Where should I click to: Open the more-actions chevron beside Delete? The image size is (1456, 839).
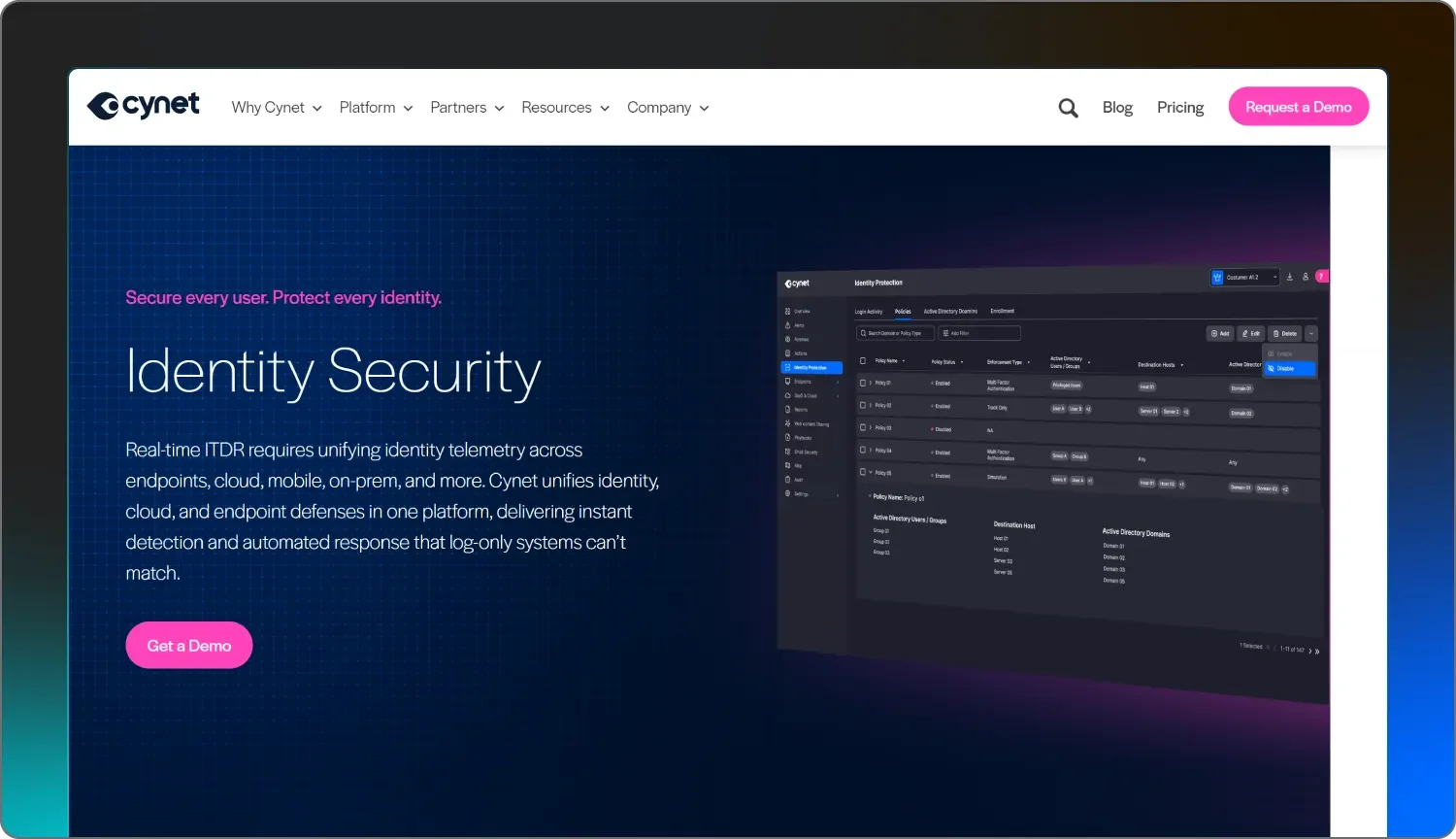pyautogui.click(x=1311, y=334)
